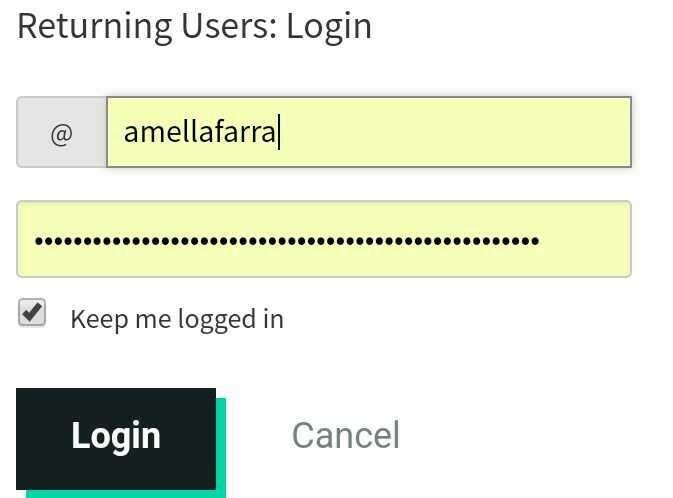Place cursor in the amellafarra text box

pyautogui.click(x=368, y=132)
